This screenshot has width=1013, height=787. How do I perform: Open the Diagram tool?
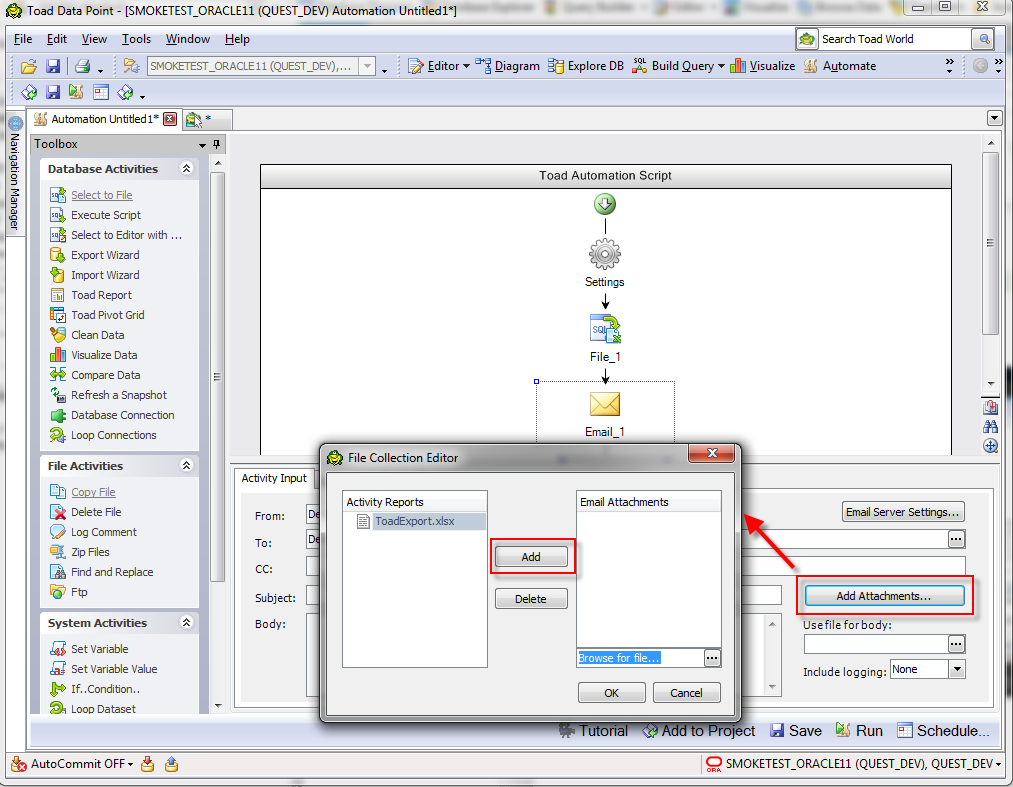pyautogui.click(x=508, y=66)
